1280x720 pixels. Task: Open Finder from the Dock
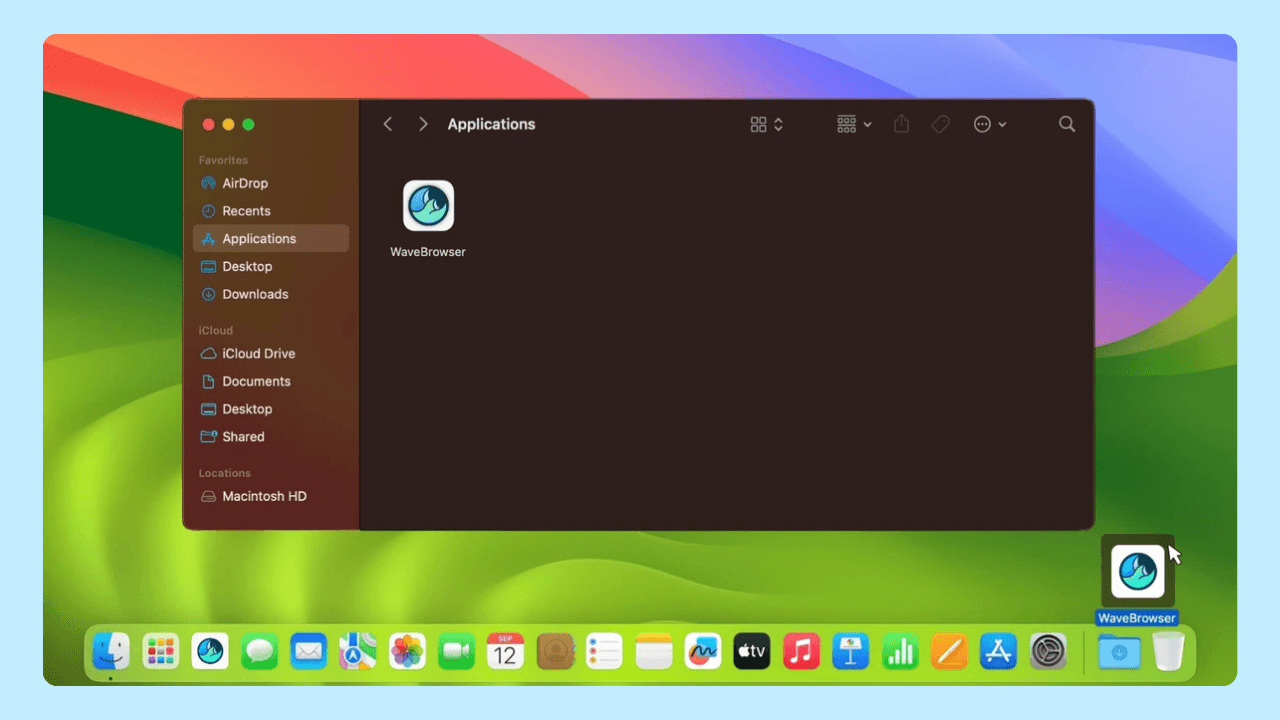point(111,652)
